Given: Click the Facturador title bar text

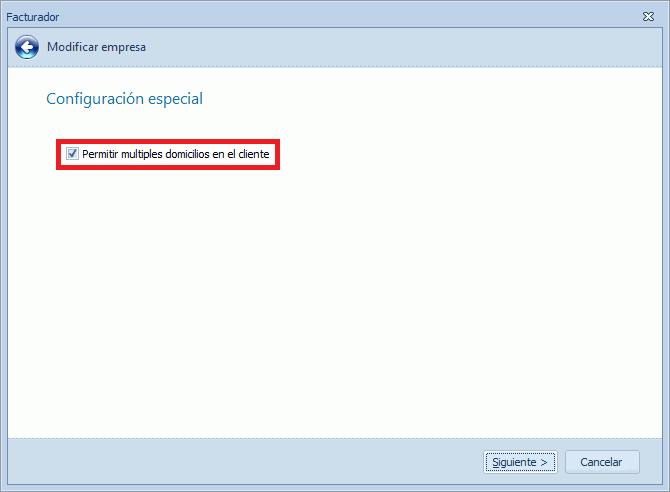Looking at the screenshot, I should [x=32, y=17].
